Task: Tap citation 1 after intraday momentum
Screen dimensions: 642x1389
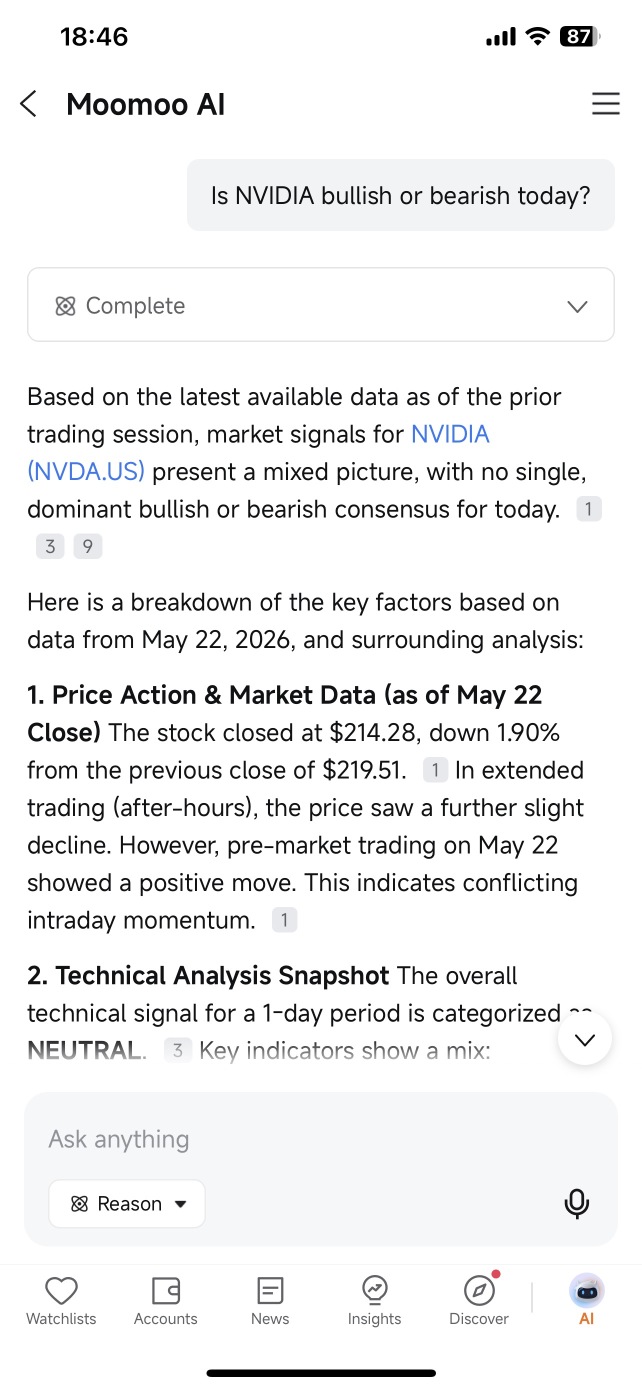Action: click(285, 920)
